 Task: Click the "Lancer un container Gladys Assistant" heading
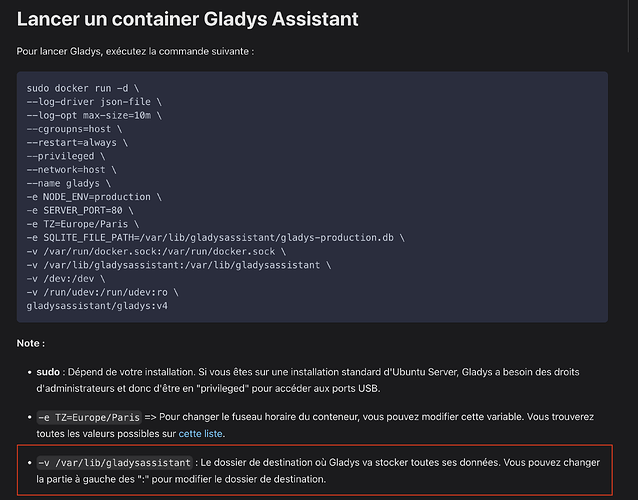pos(188,19)
